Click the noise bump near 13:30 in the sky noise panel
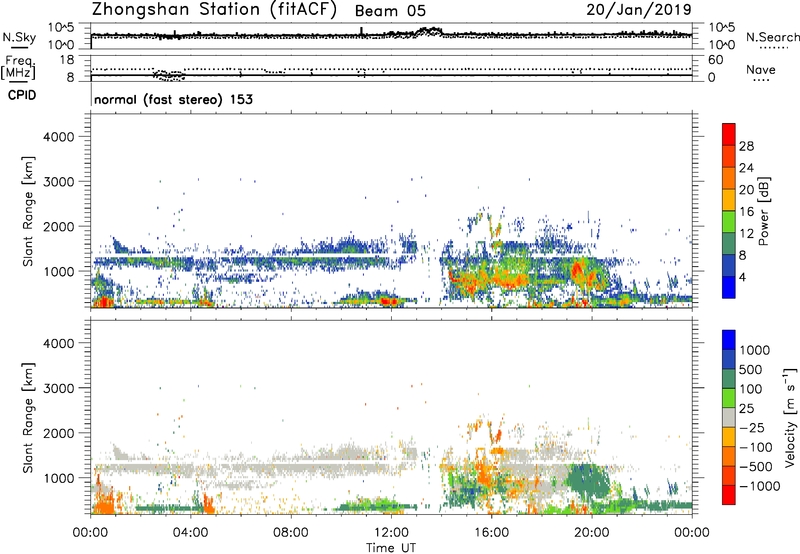This screenshot has height=554, width=800. click(x=429, y=32)
